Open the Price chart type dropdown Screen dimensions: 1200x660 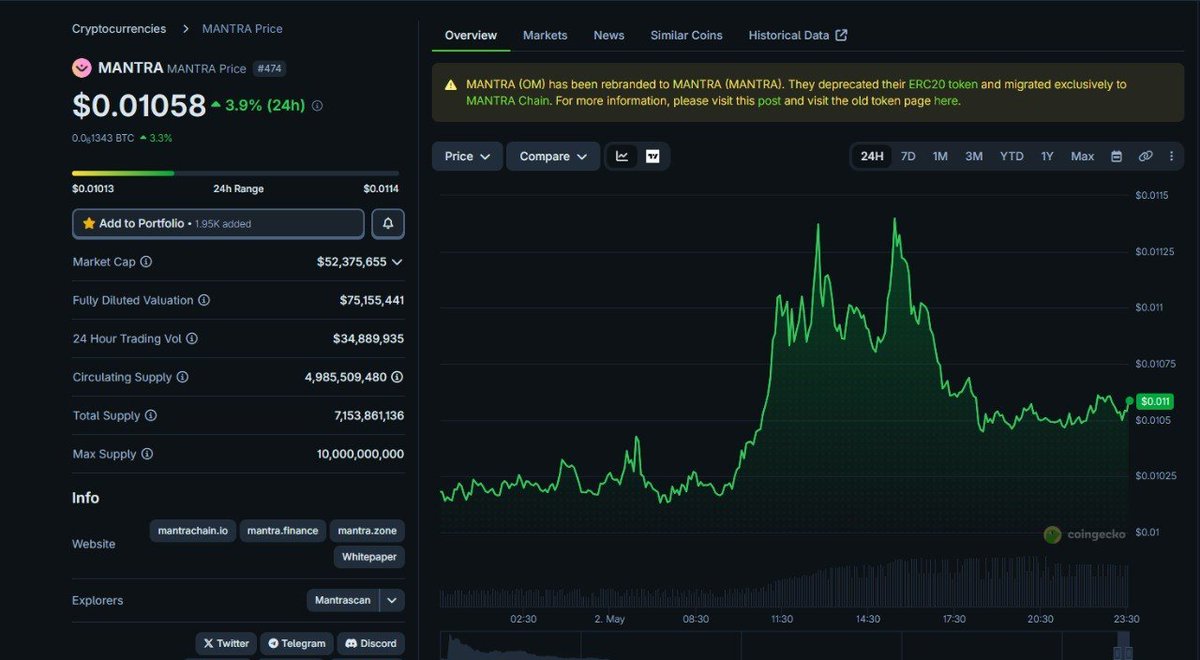467,156
